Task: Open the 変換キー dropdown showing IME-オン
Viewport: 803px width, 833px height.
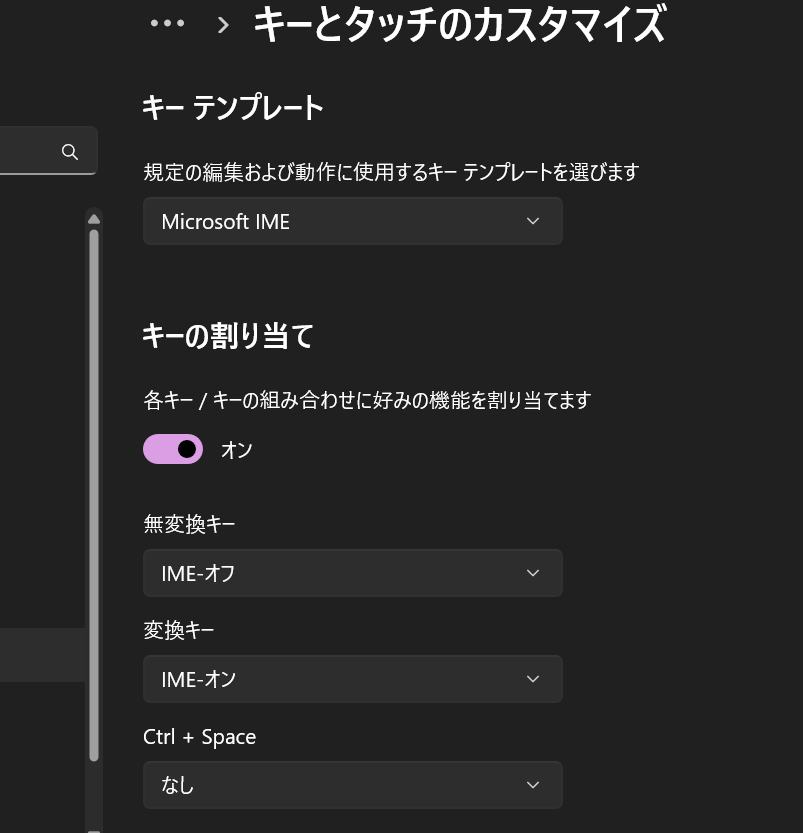Action: coord(353,679)
